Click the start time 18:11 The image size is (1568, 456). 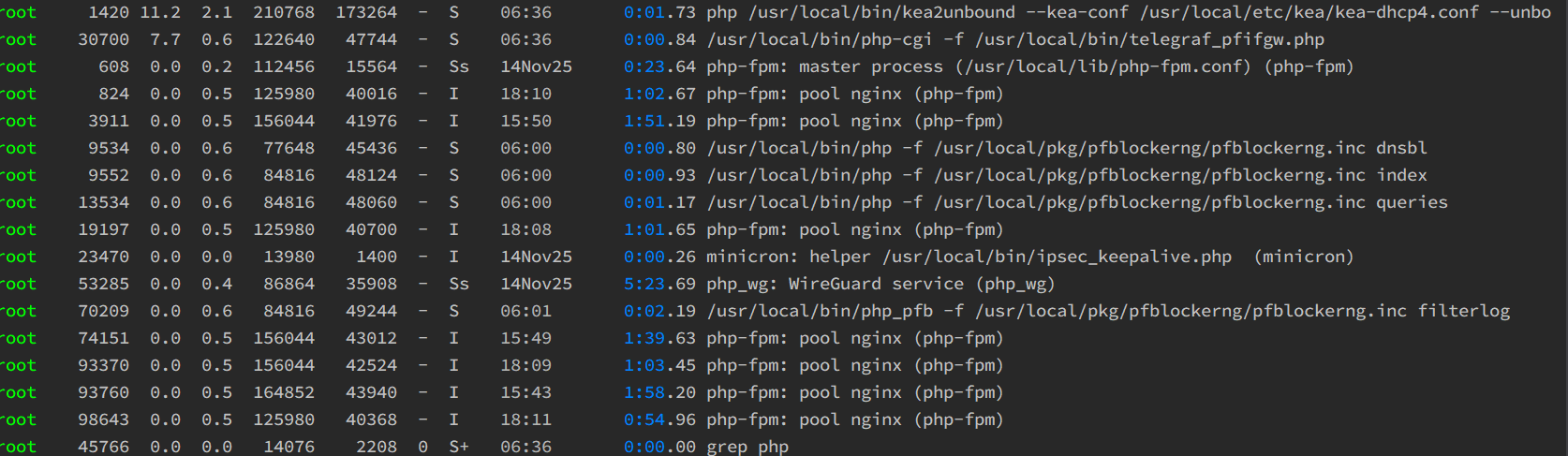pos(525,420)
